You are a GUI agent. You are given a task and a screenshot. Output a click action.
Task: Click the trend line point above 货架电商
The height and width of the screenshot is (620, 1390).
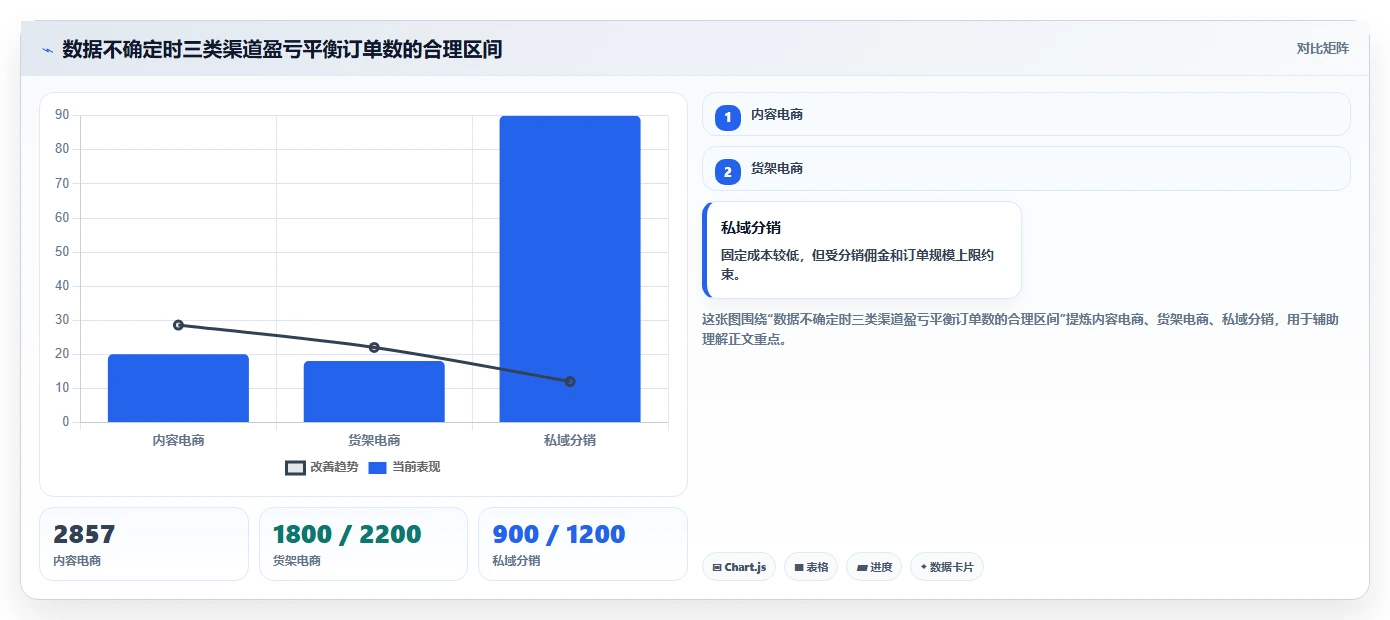[374, 347]
